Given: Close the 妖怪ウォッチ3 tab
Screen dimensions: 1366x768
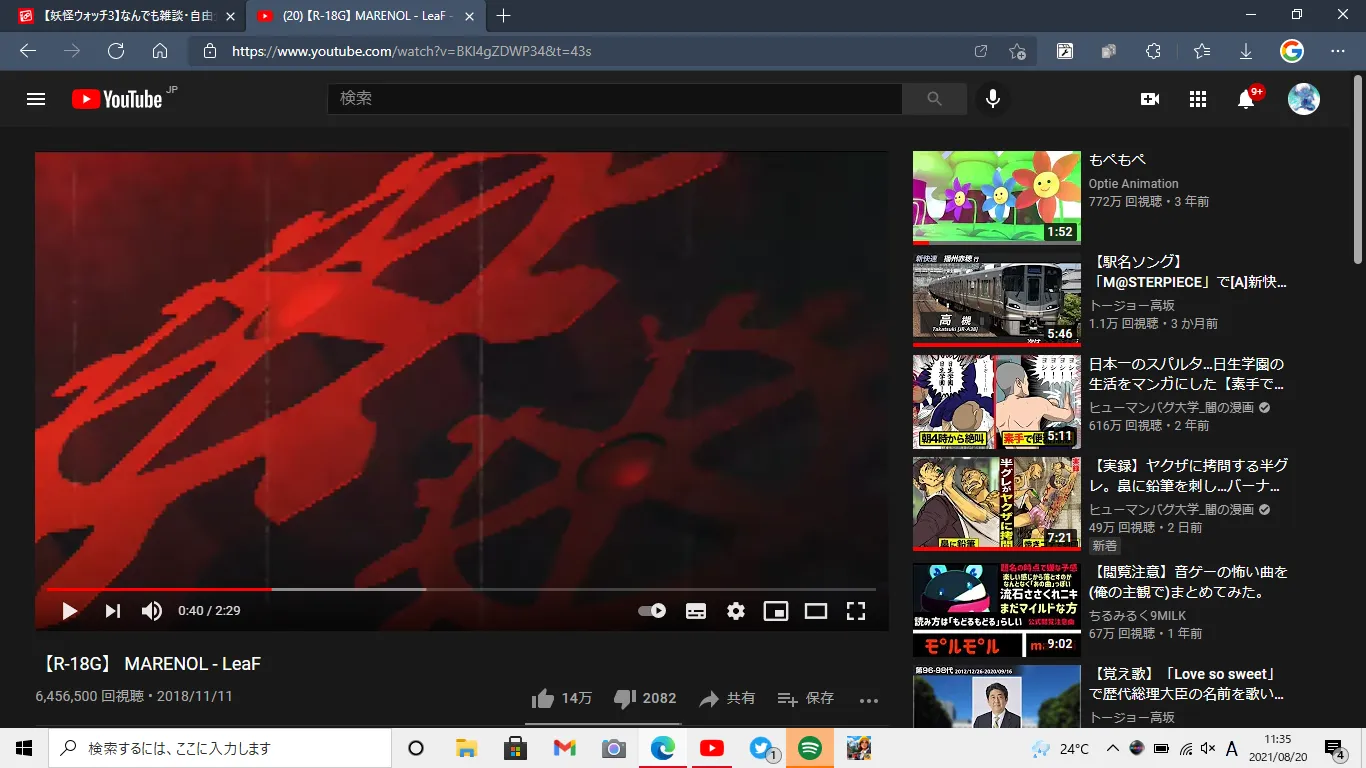Looking at the screenshot, I should point(230,16).
